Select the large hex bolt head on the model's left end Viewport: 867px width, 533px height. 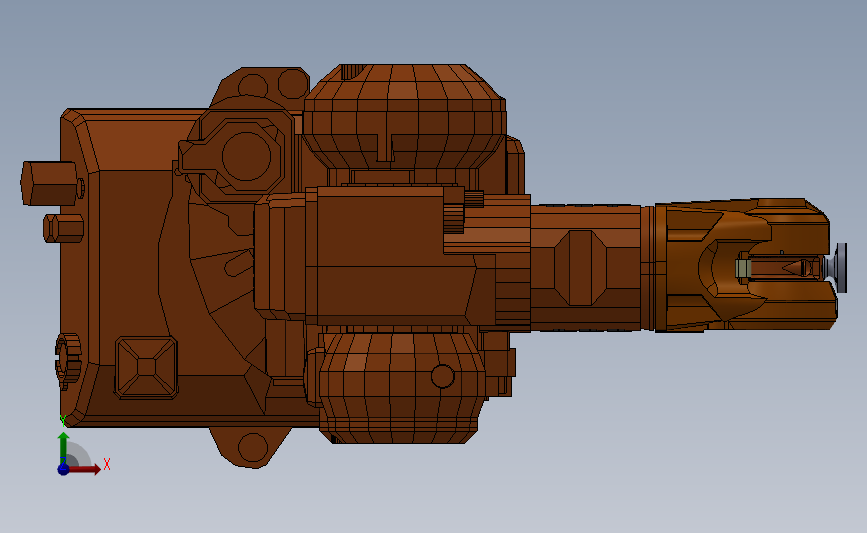point(49,184)
